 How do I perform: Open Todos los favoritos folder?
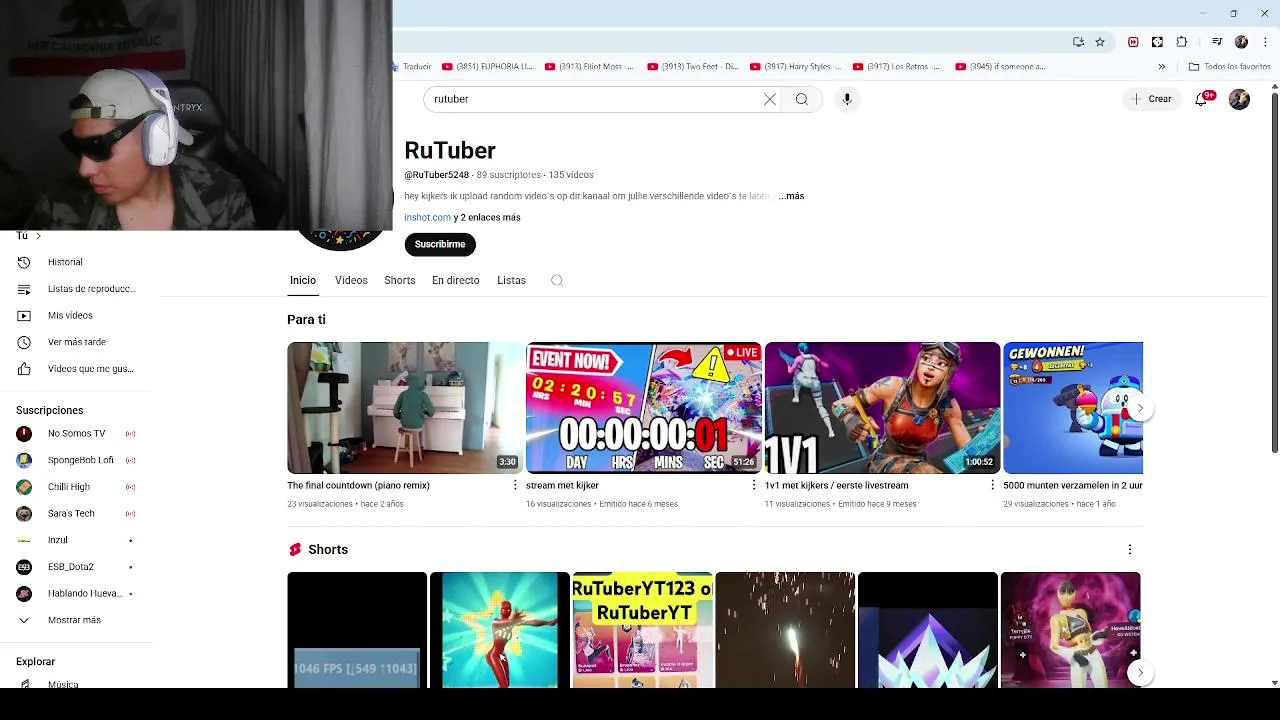point(1229,67)
